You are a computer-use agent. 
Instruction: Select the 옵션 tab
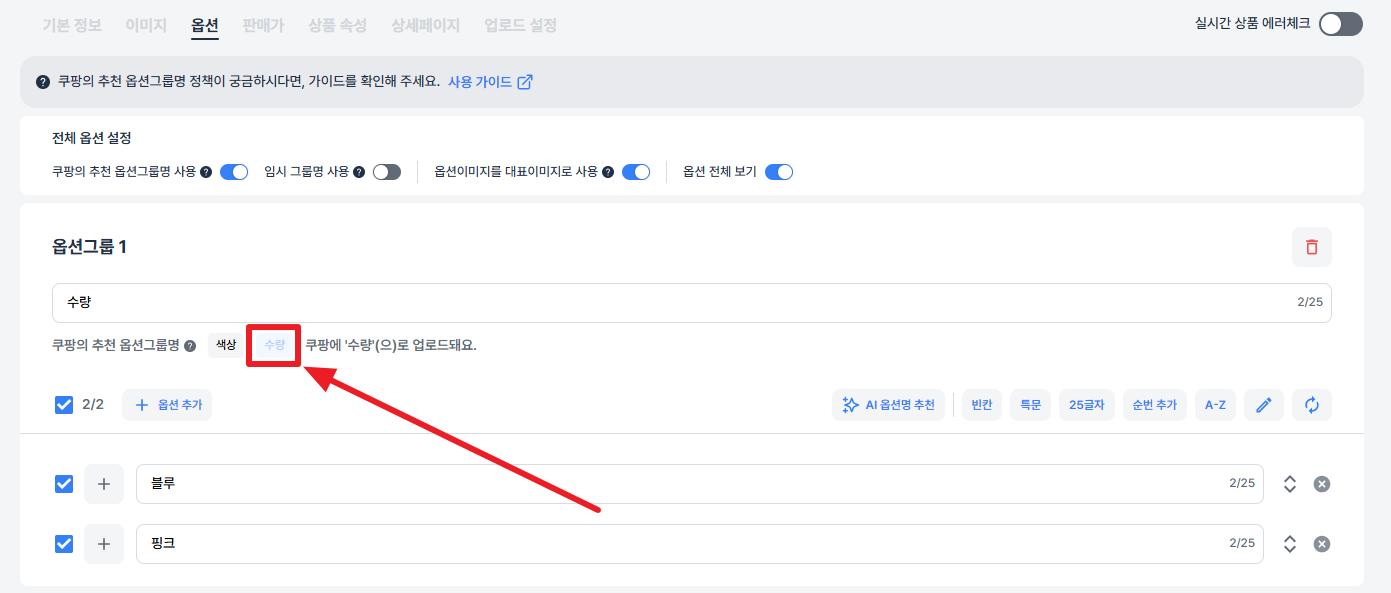click(205, 25)
